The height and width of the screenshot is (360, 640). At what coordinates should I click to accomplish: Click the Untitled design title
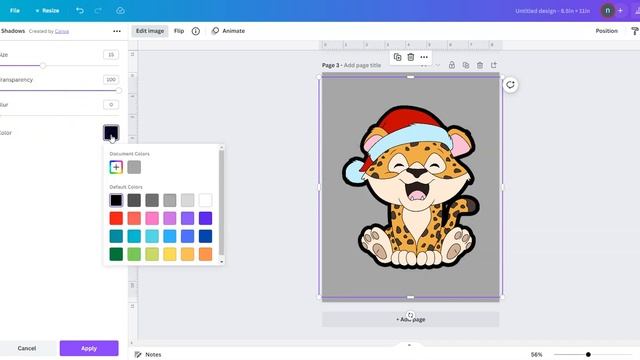[552, 11]
